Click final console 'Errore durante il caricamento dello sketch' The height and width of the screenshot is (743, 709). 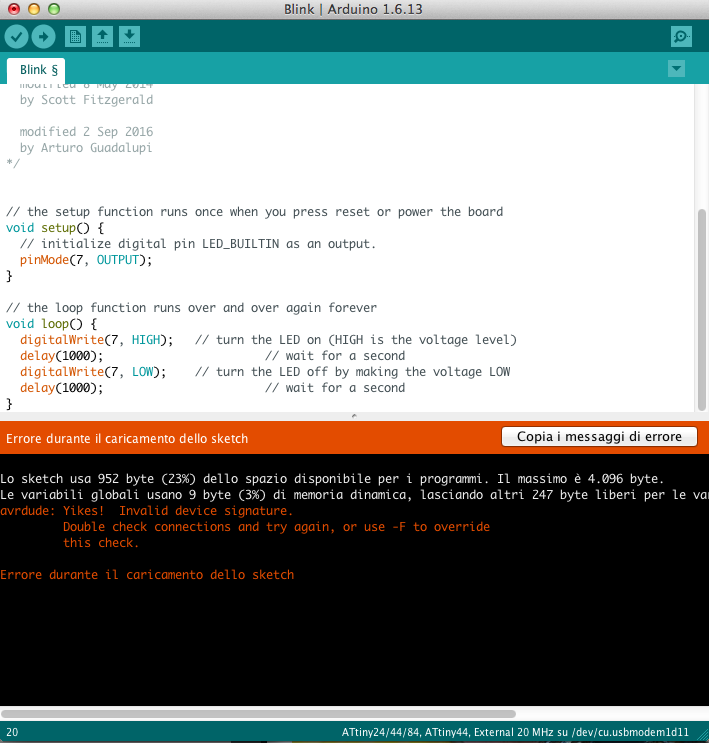147,575
